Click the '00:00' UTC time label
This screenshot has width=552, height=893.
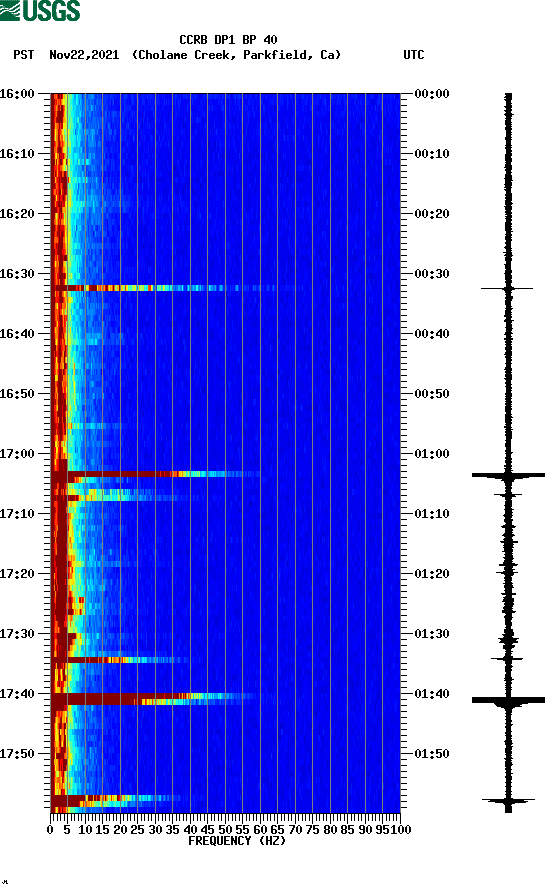click(432, 93)
